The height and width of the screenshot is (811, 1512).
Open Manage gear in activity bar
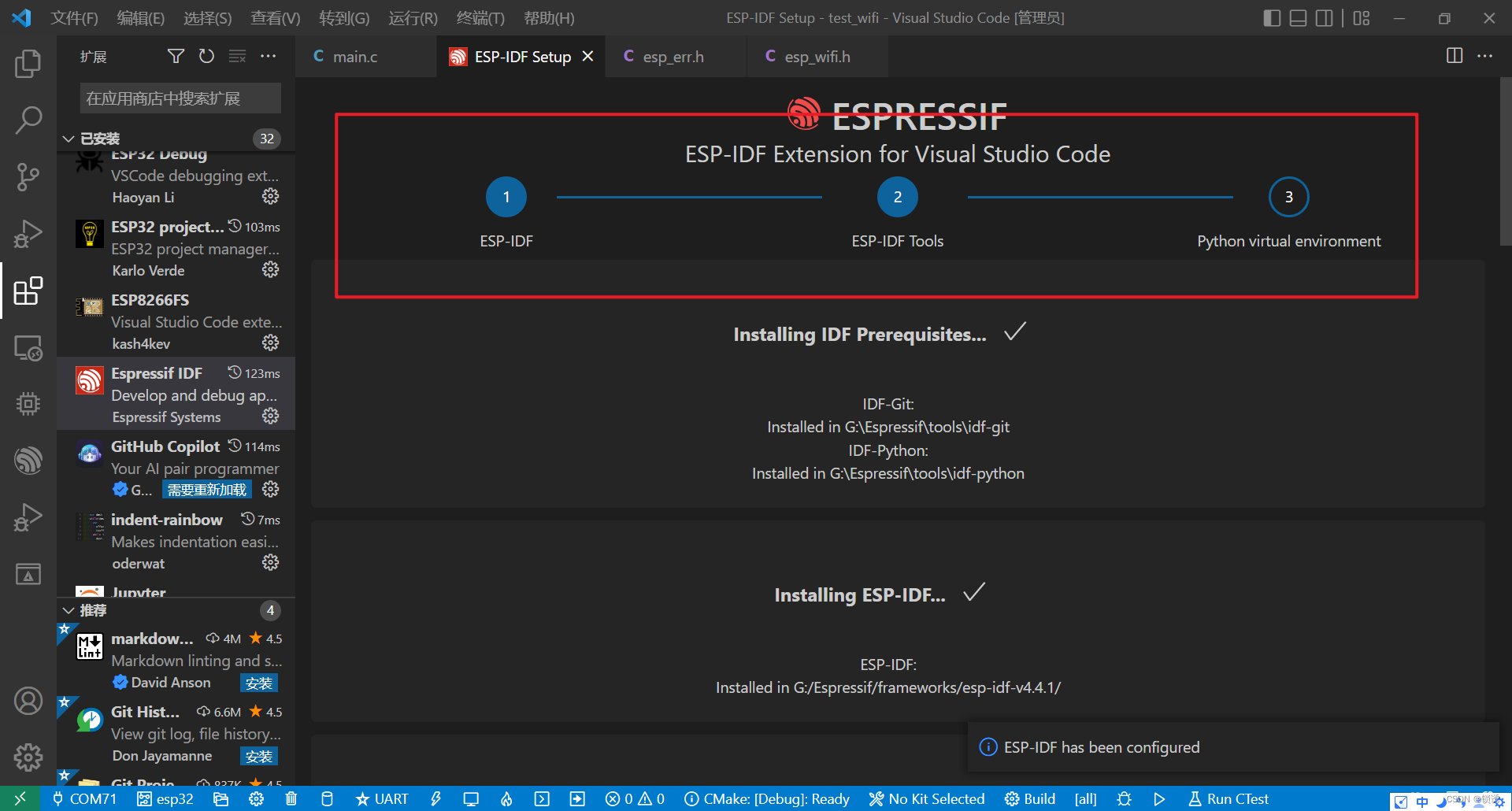(28, 757)
